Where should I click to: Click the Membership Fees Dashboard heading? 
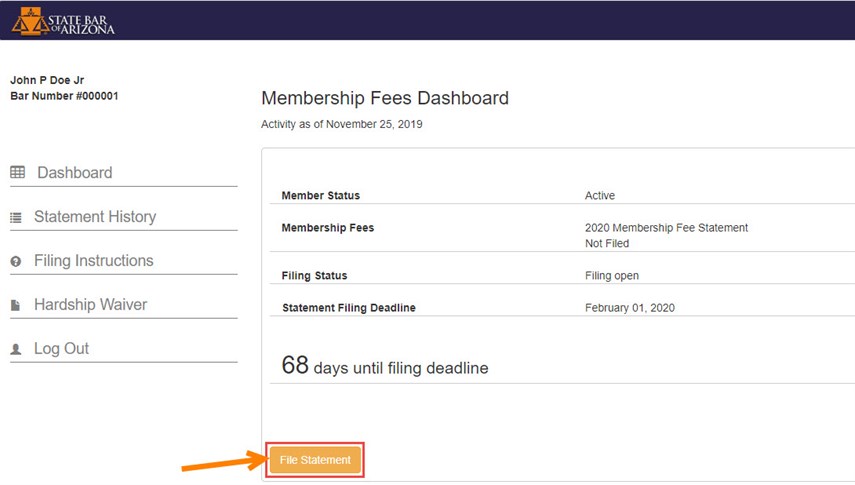click(x=385, y=98)
